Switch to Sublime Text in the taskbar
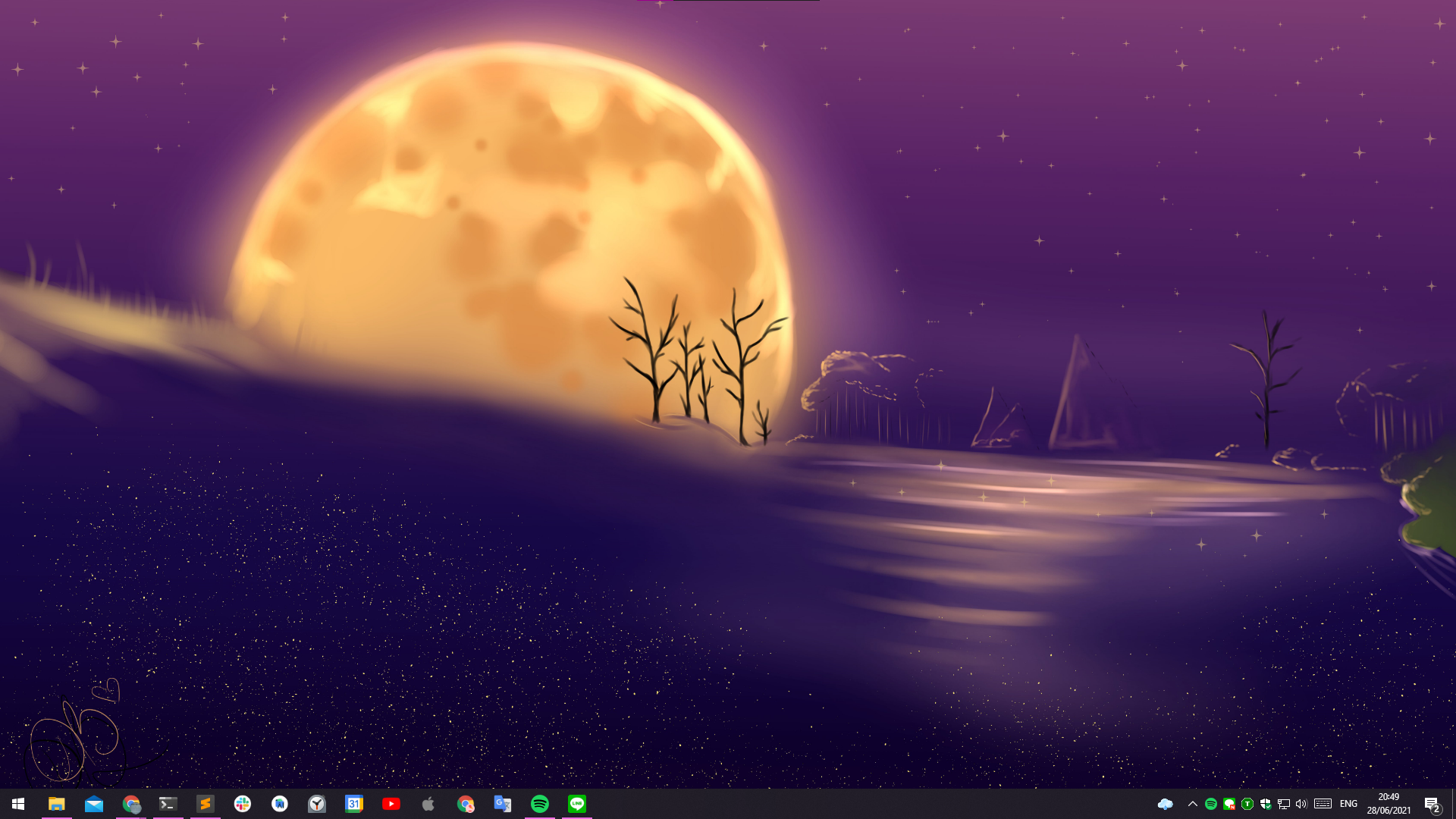 pyautogui.click(x=206, y=804)
